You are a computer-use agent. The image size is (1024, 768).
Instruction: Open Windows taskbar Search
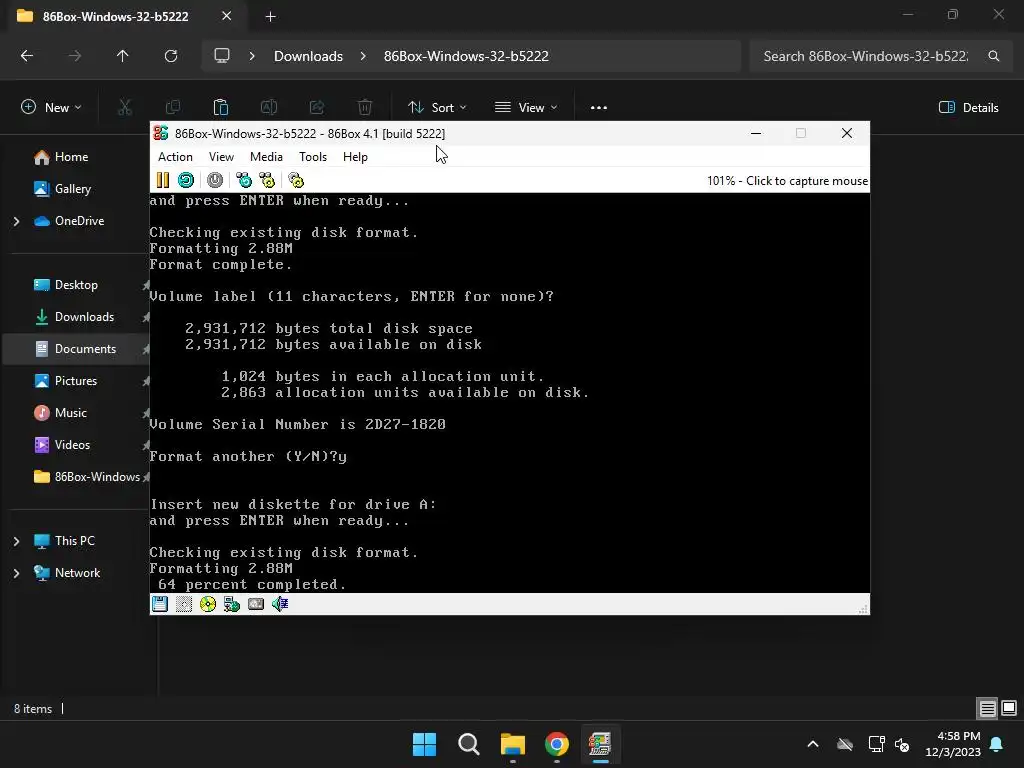pos(468,744)
